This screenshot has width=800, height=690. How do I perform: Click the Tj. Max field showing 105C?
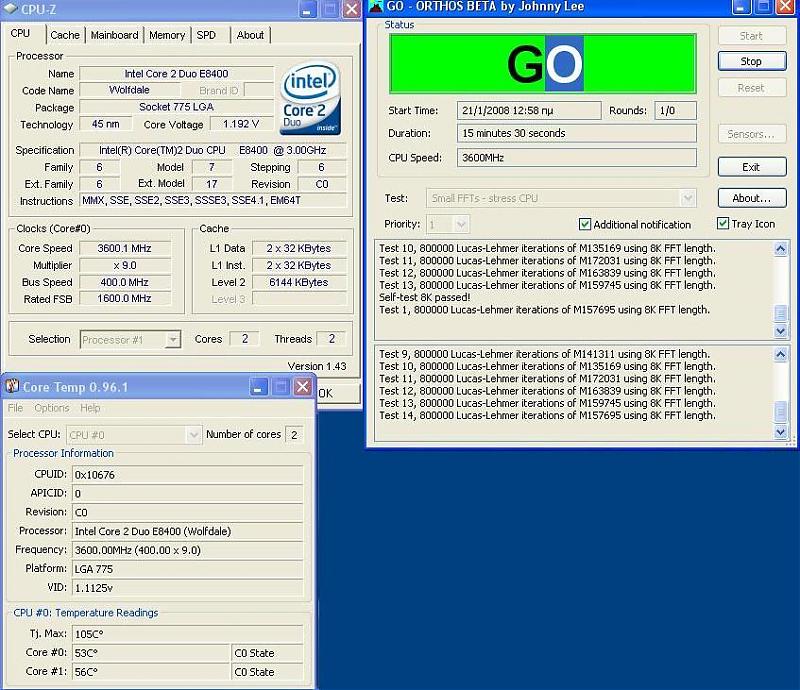[188, 634]
